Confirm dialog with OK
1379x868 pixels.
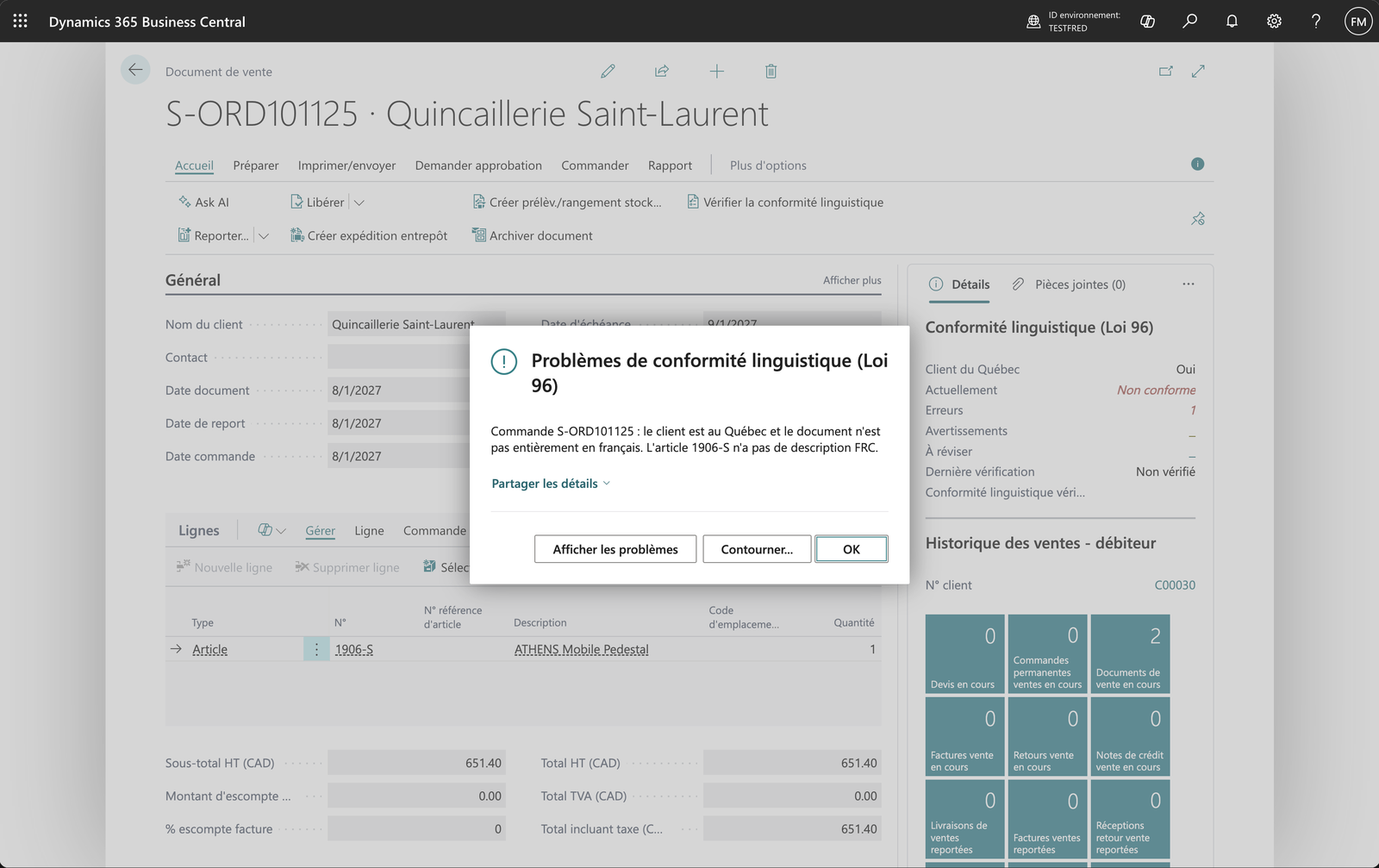pyautogui.click(x=852, y=549)
